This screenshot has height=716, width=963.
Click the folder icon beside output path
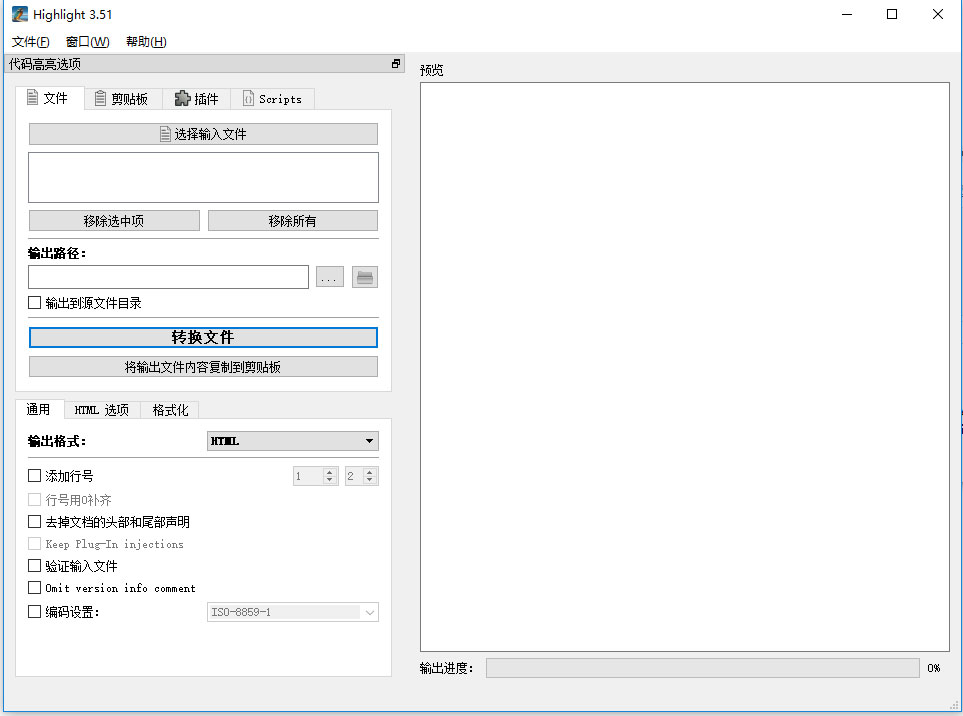[365, 277]
